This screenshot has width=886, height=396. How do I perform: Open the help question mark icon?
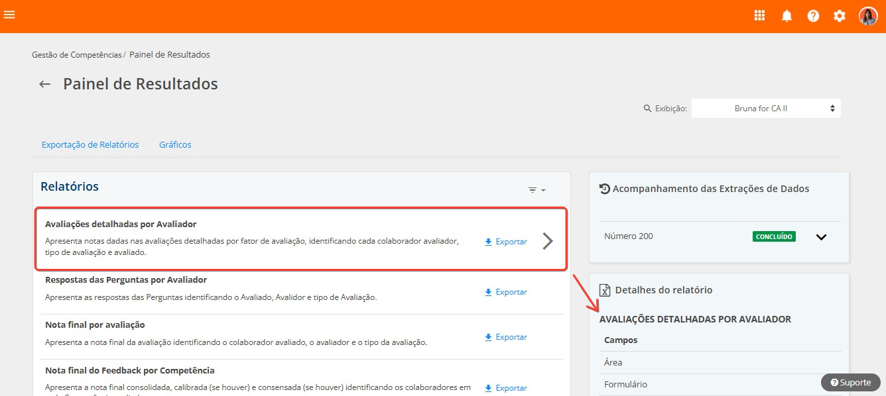coord(813,16)
